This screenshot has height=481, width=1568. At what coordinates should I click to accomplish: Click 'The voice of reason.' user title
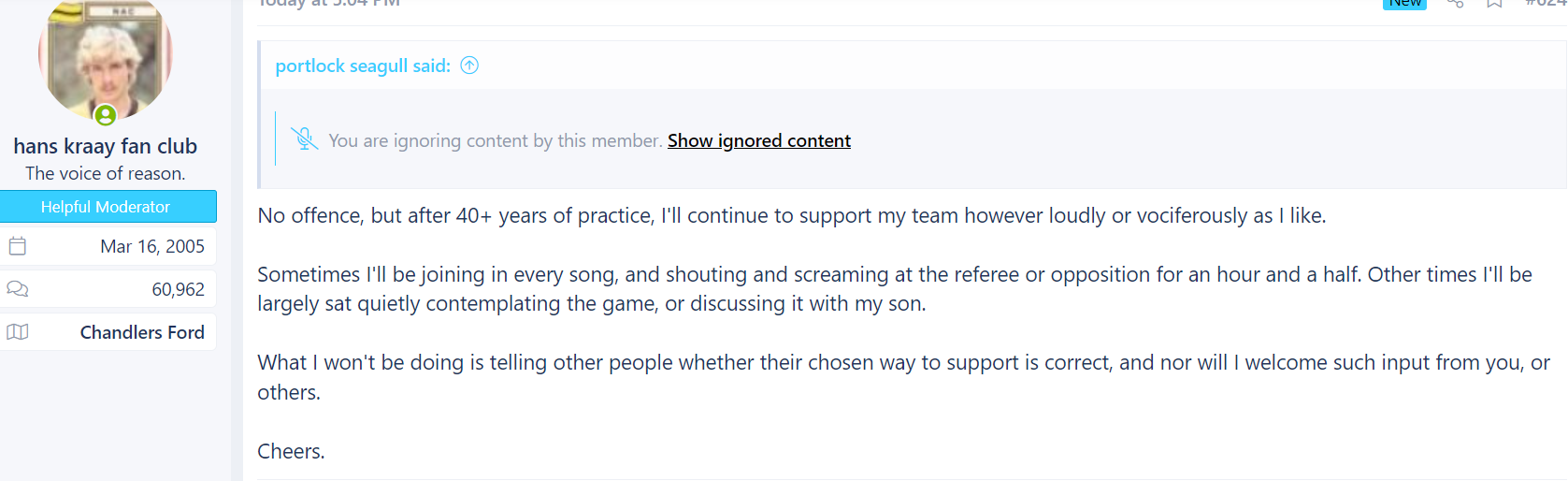(106, 173)
